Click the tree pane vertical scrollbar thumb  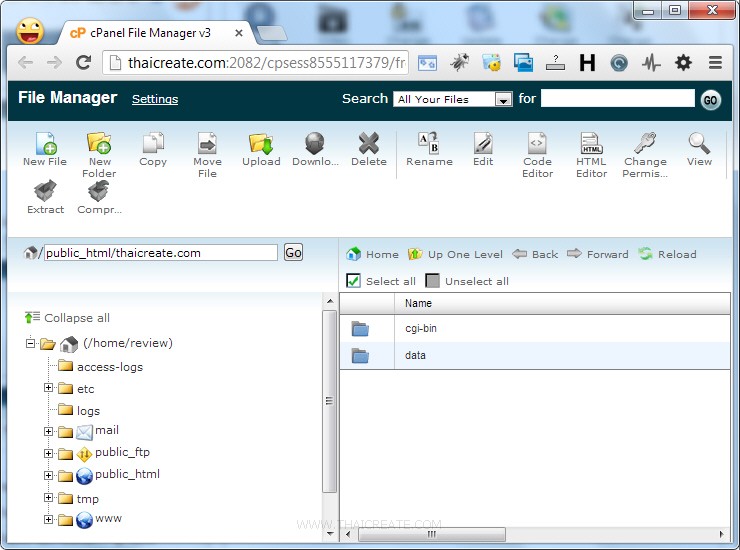(330, 401)
